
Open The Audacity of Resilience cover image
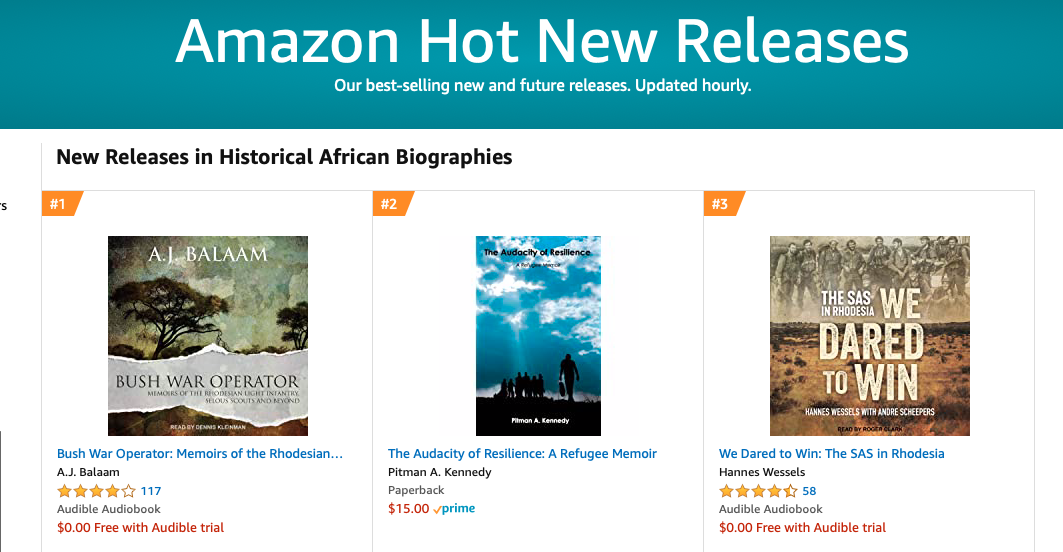click(x=538, y=335)
